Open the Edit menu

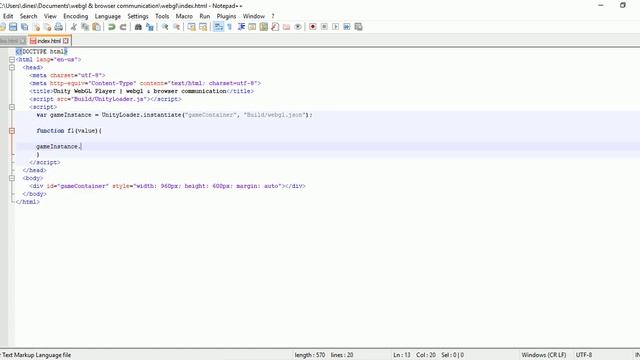point(8,16)
